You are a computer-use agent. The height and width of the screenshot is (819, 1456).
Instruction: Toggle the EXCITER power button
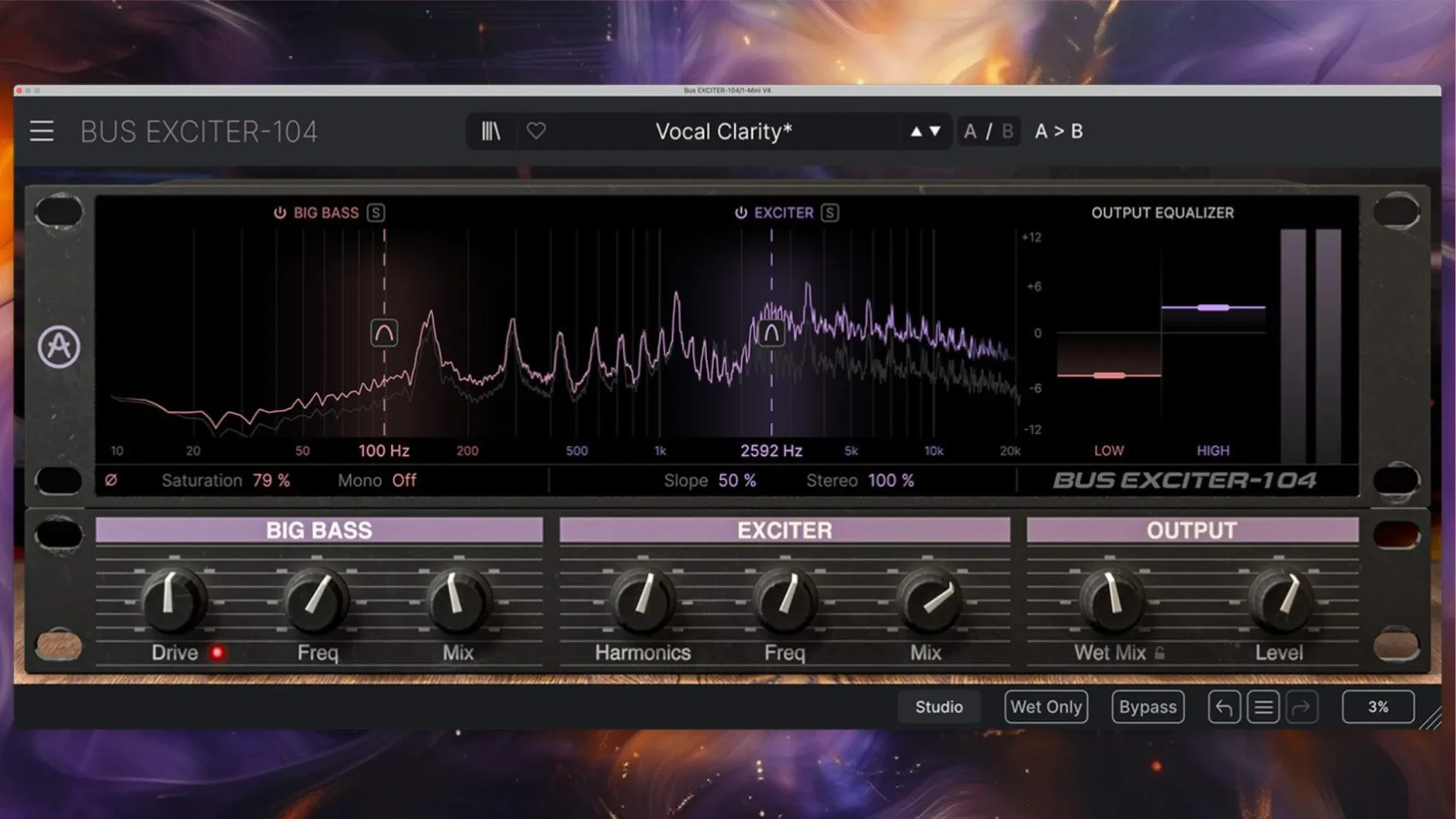[x=739, y=212]
